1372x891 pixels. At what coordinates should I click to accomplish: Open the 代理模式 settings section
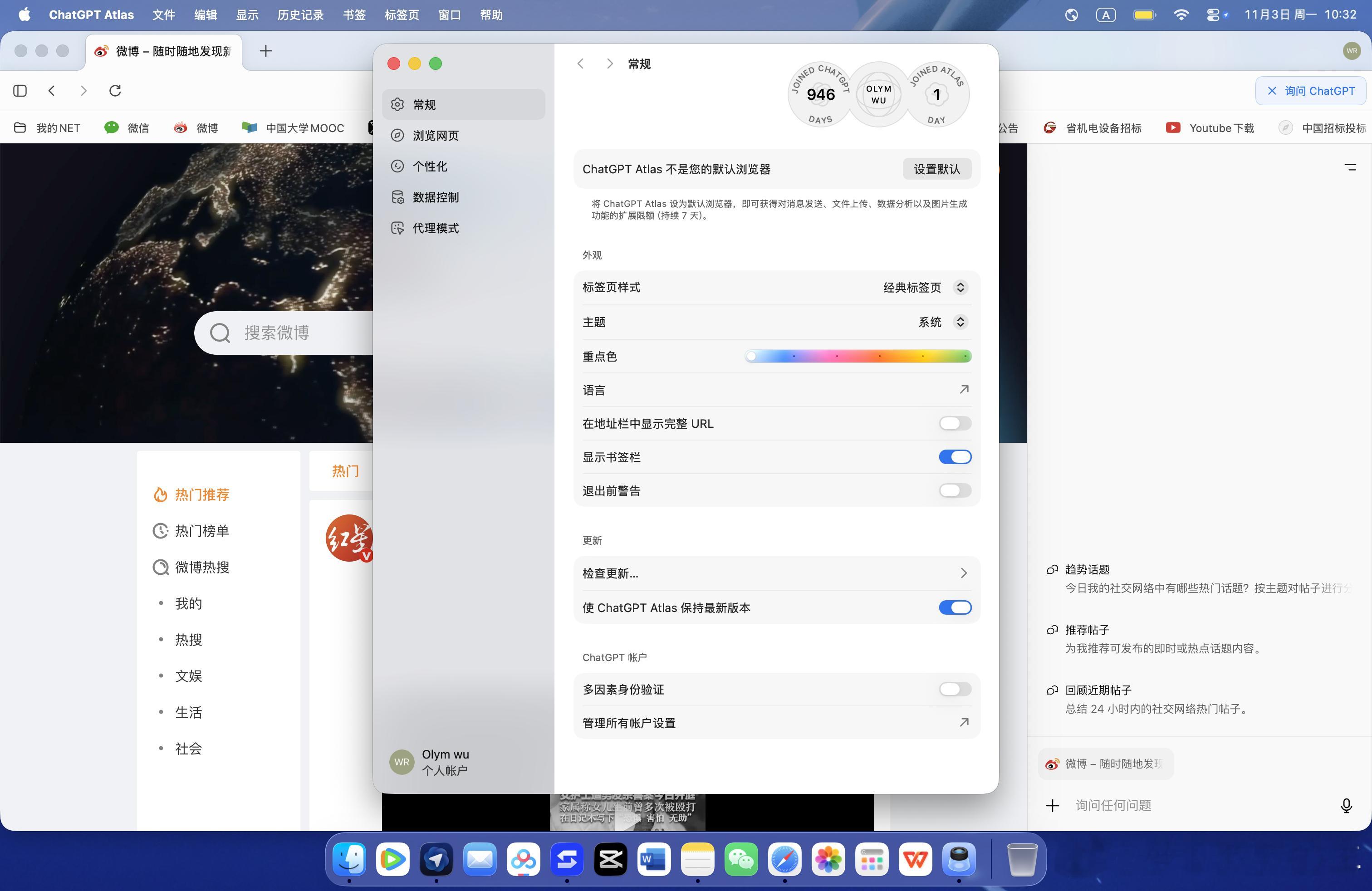tap(435, 228)
